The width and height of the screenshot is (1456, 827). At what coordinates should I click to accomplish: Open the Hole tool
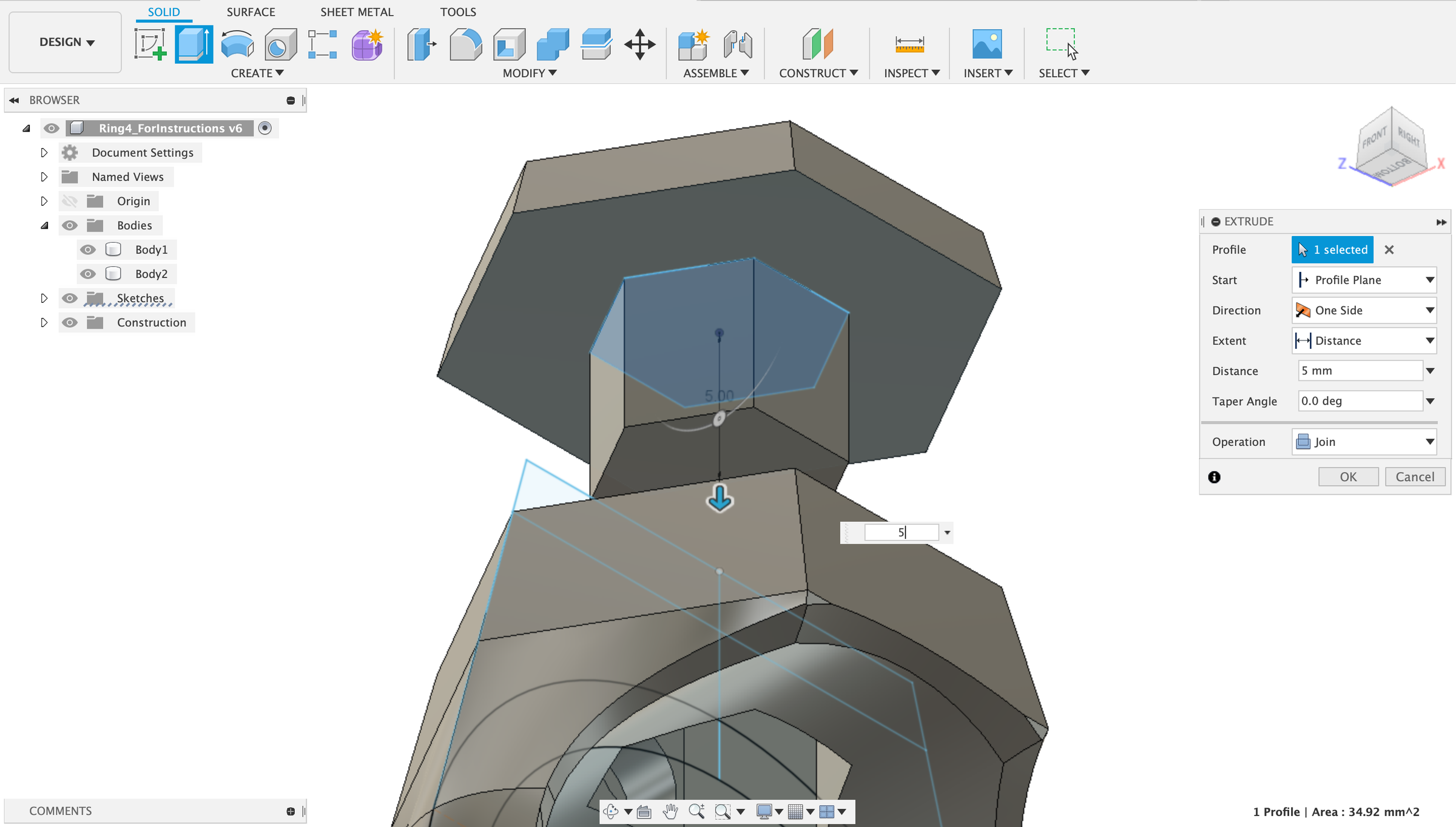click(280, 43)
